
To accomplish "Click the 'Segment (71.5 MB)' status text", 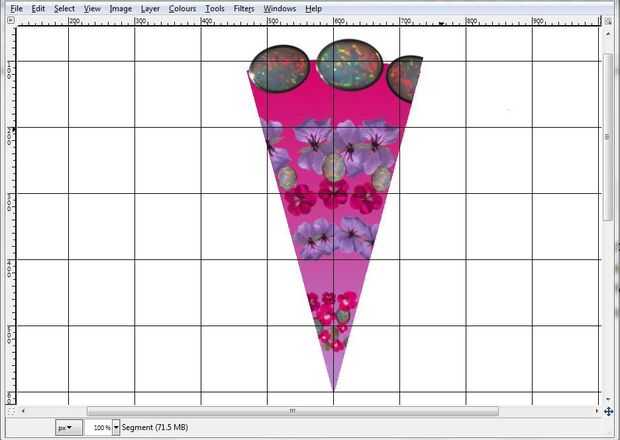I will tap(155, 427).
